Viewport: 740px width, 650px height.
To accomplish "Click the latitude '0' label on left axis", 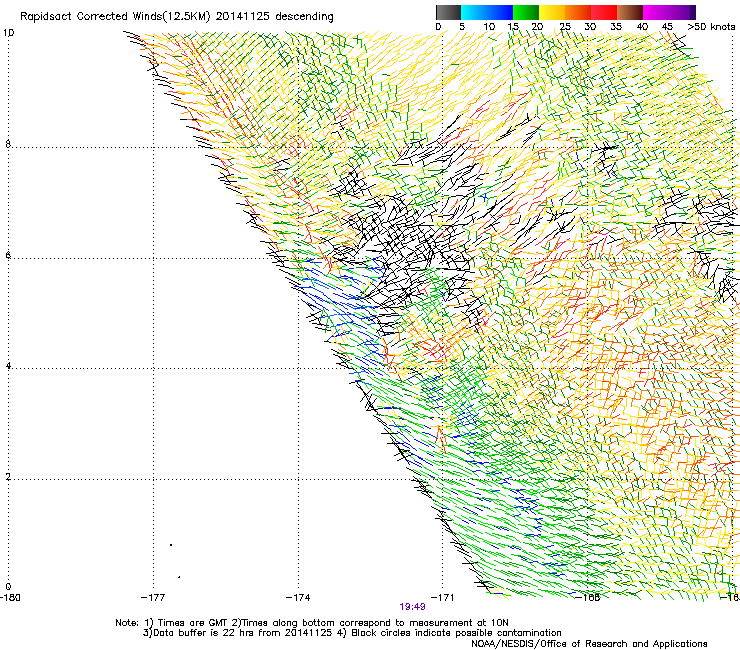I will pyautogui.click(x=8, y=587).
